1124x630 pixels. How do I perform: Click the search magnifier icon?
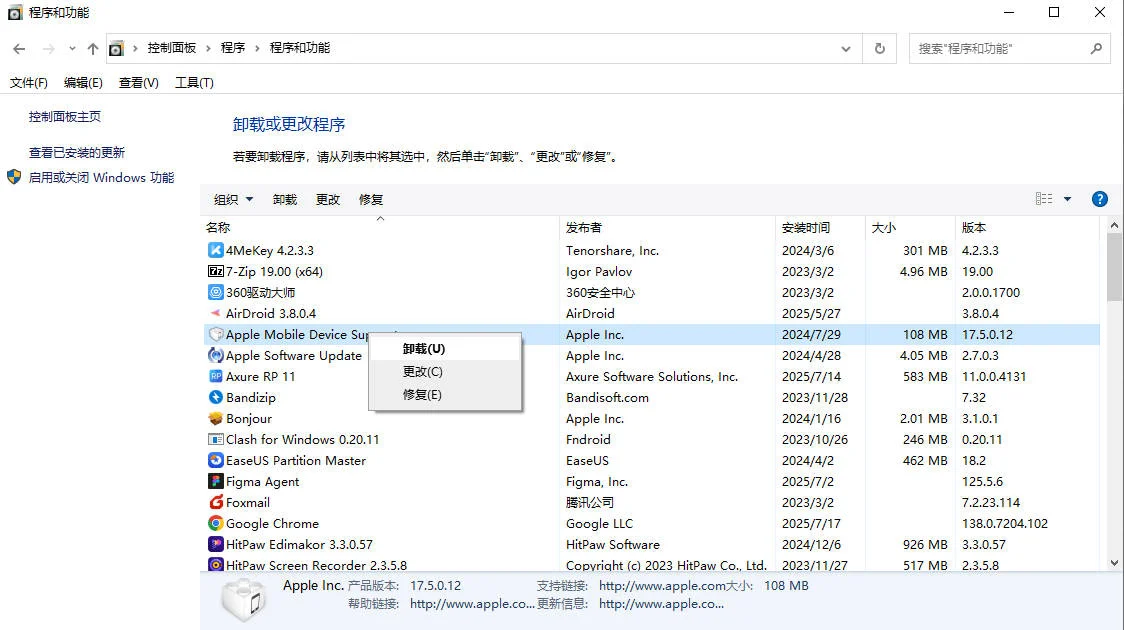coord(1096,49)
